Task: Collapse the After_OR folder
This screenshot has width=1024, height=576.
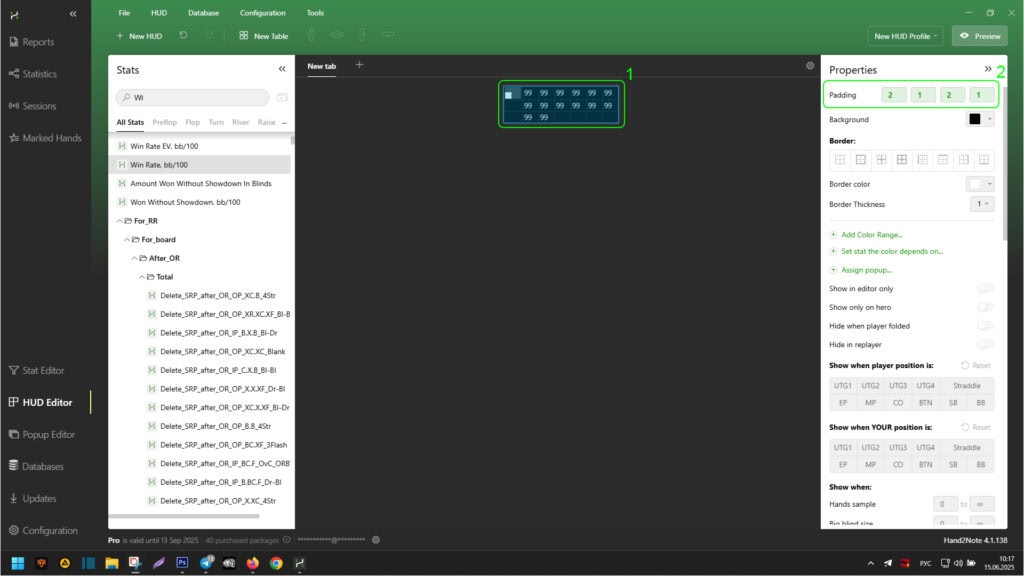Action: point(135,259)
